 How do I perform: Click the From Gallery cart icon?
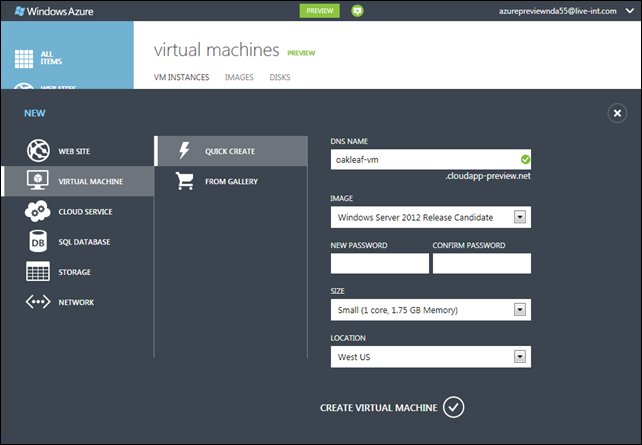[185, 181]
